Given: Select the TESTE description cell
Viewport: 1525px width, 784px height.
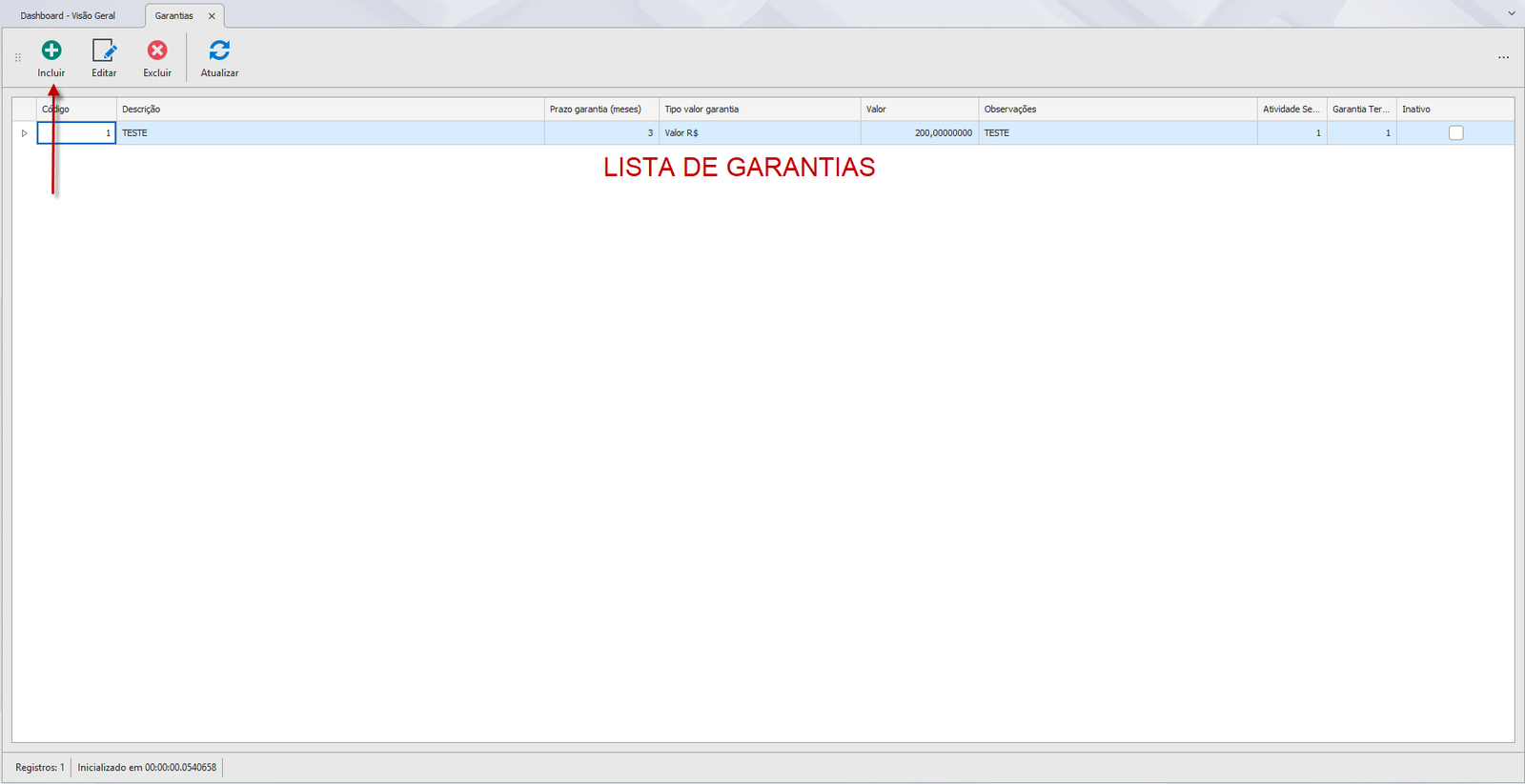Looking at the screenshot, I should click(330, 133).
